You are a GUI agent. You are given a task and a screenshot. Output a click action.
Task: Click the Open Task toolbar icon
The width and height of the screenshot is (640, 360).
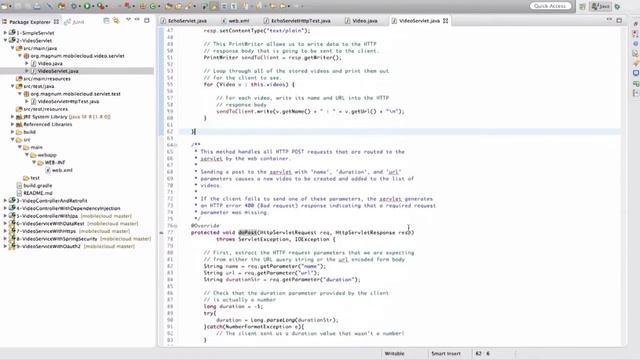178,6
